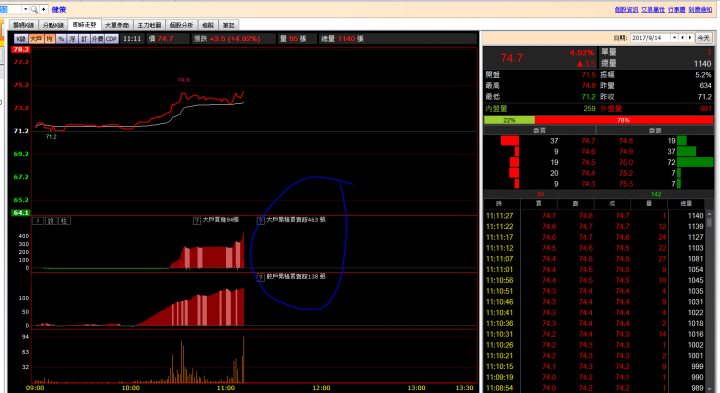Select the 11:09:19 trade row
The width and height of the screenshot is (720, 393).
point(595,377)
